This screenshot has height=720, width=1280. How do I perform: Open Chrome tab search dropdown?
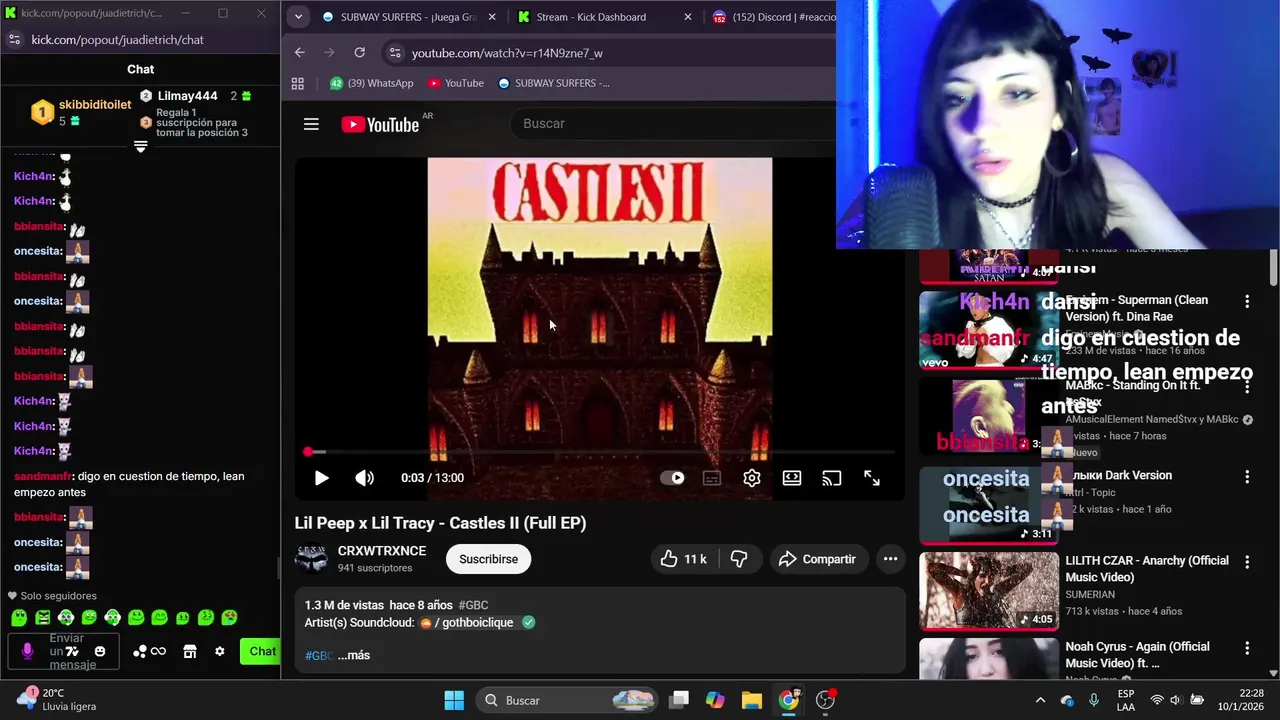click(298, 17)
